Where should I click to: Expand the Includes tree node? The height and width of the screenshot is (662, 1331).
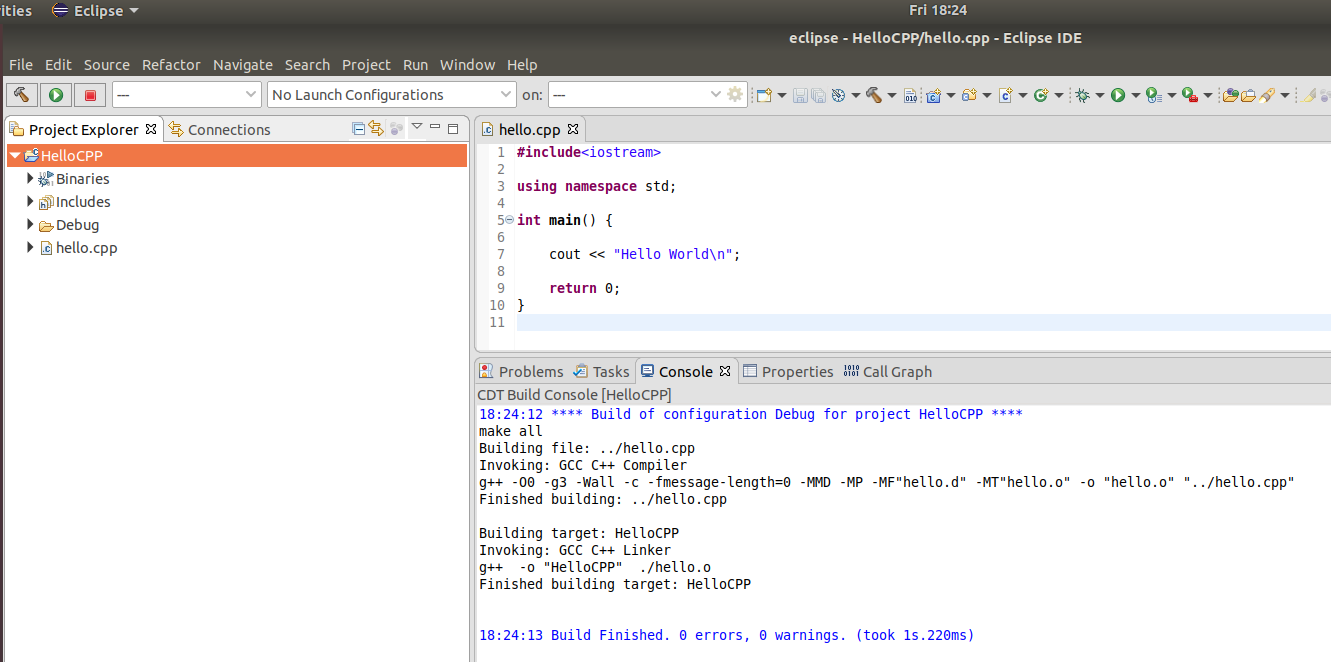[x=31, y=201]
